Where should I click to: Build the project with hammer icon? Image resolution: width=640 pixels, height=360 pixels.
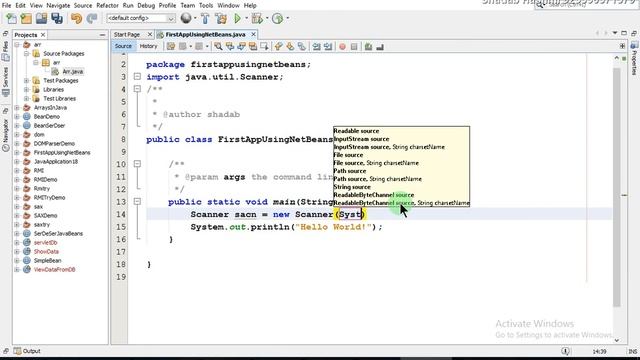(205, 18)
